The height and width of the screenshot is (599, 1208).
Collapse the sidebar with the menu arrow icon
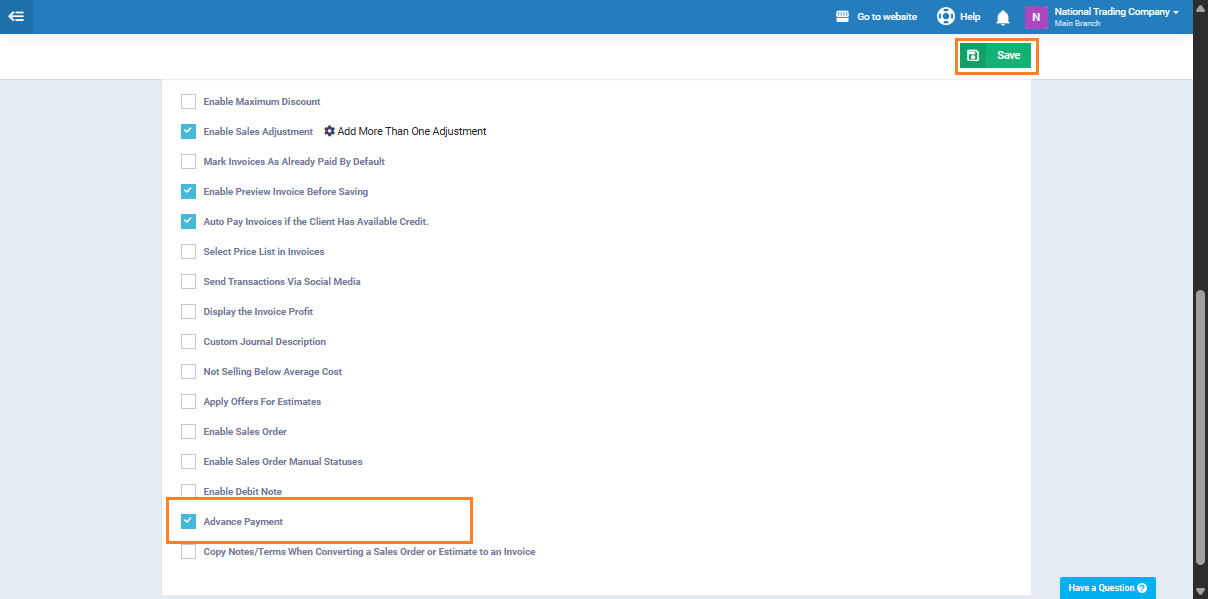point(16,16)
